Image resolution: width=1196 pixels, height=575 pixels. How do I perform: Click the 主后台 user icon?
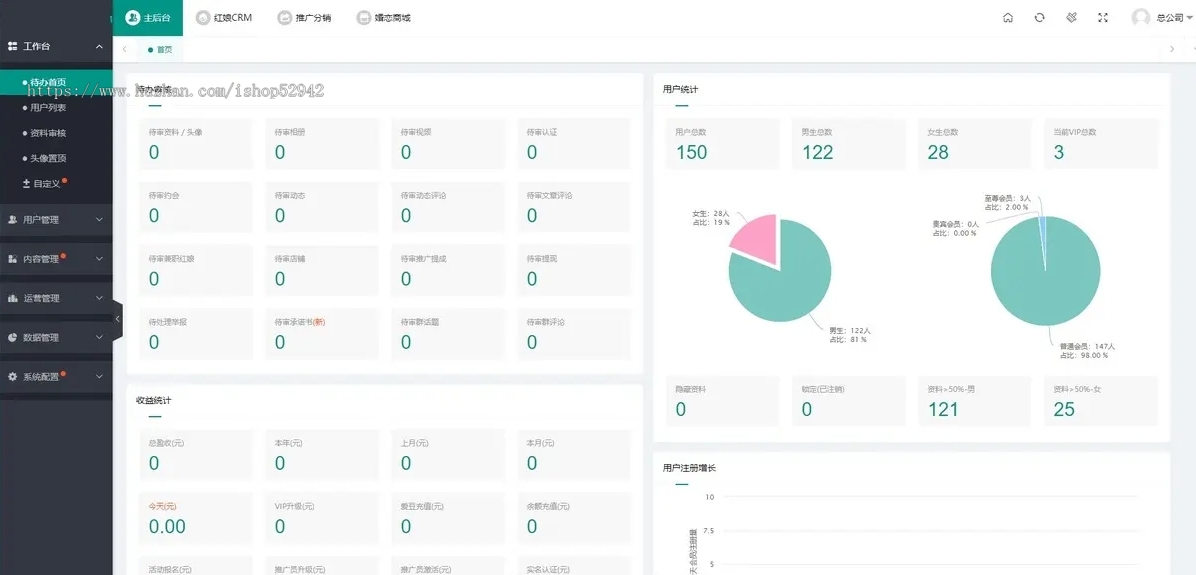point(133,18)
